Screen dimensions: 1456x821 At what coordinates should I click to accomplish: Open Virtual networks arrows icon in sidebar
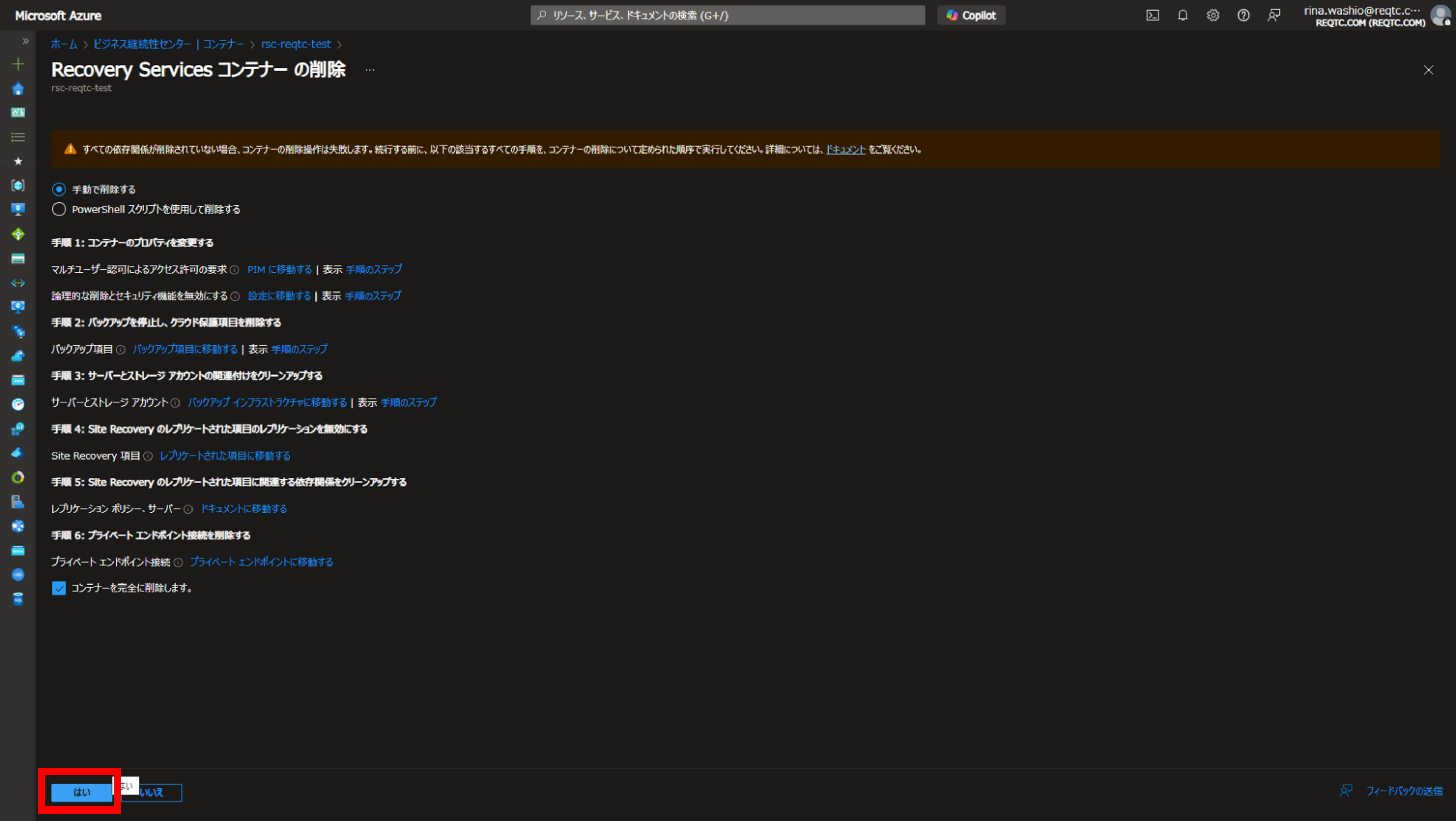(18, 283)
